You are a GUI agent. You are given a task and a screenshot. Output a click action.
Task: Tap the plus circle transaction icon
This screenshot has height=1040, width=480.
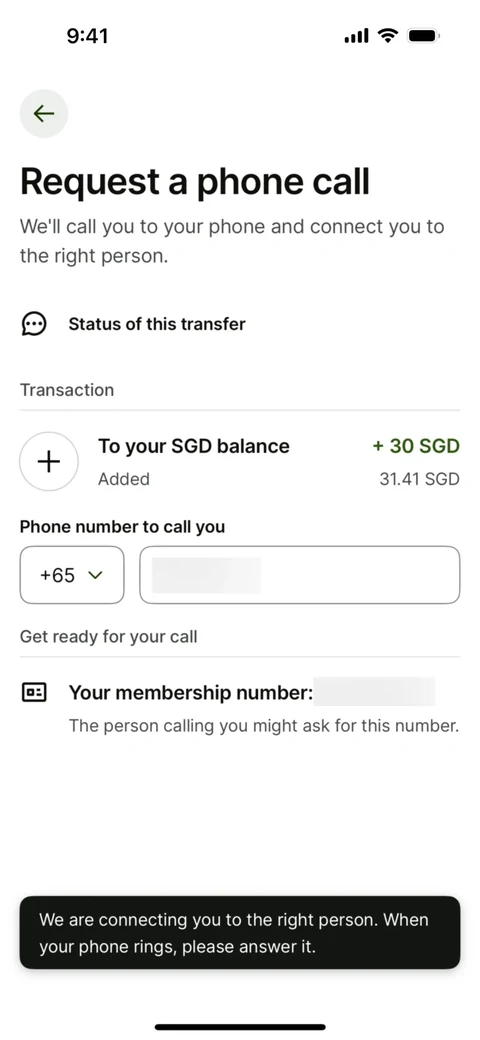click(x=48, y=462)
